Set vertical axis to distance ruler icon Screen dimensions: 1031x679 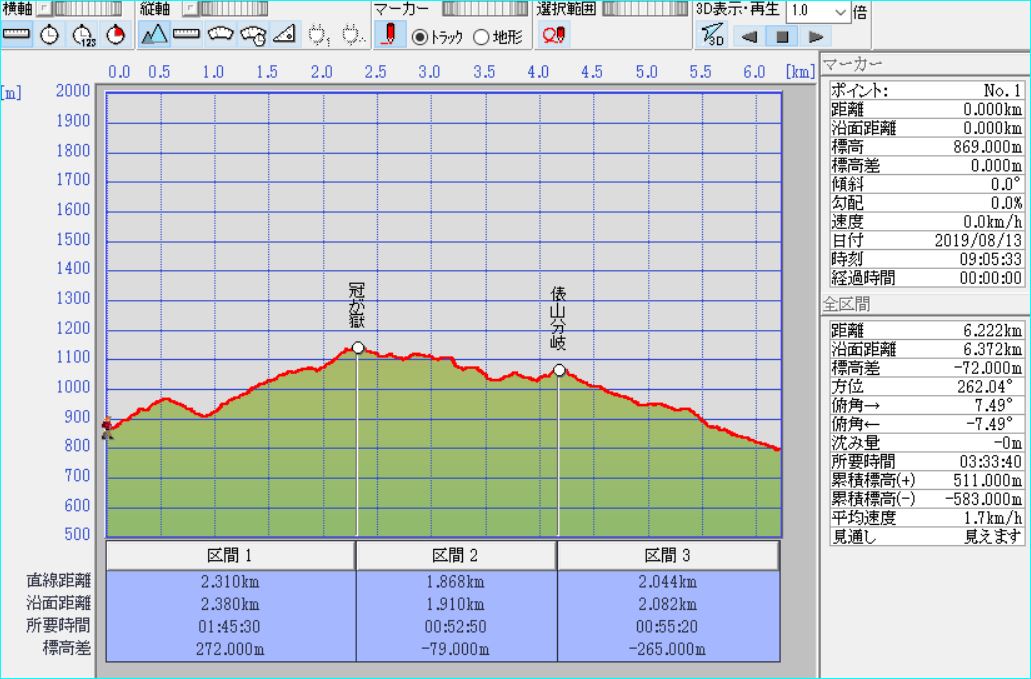[187, 35]
